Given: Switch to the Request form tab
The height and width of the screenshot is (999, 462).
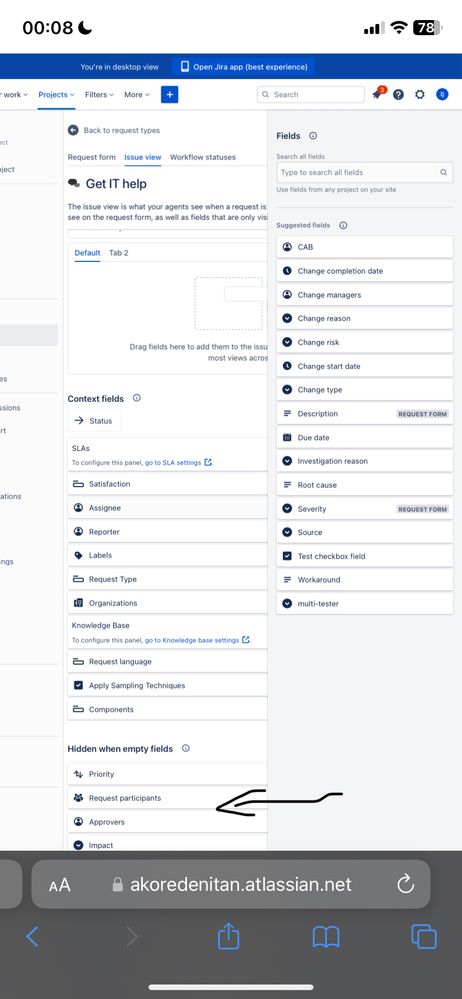Looking at the screenshot, I should point(92,157).
